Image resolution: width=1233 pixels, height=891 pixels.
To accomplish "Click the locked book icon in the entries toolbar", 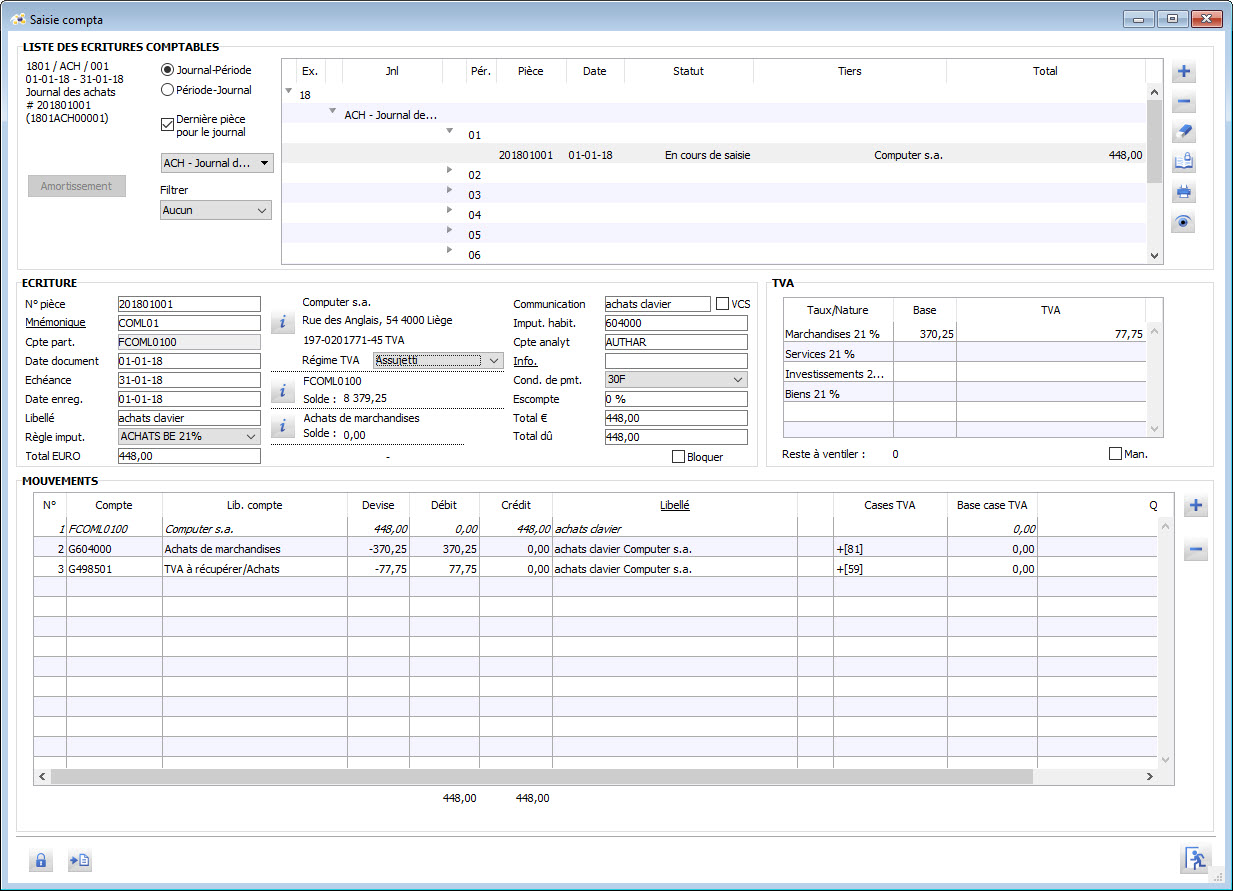I will (x=1184, y=162).
